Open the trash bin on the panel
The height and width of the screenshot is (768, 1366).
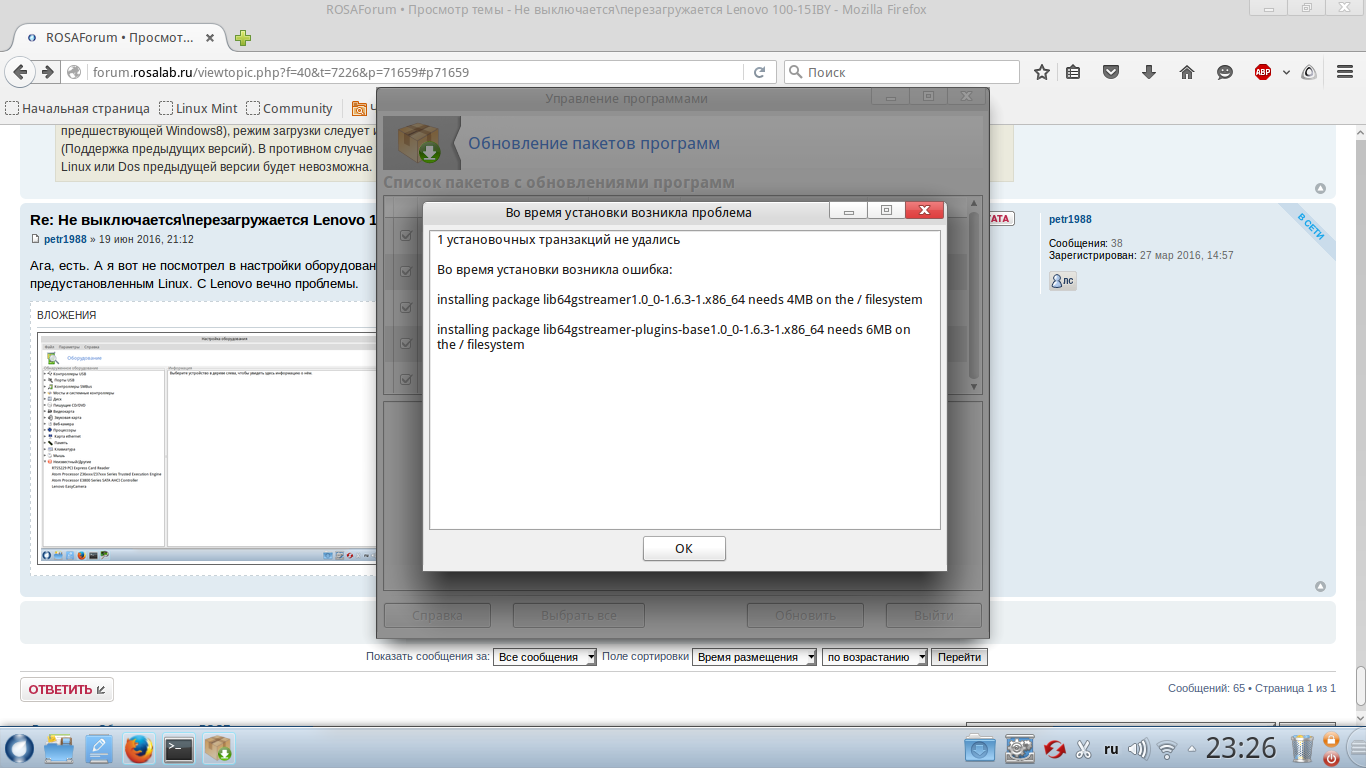tap(1302, 748)
